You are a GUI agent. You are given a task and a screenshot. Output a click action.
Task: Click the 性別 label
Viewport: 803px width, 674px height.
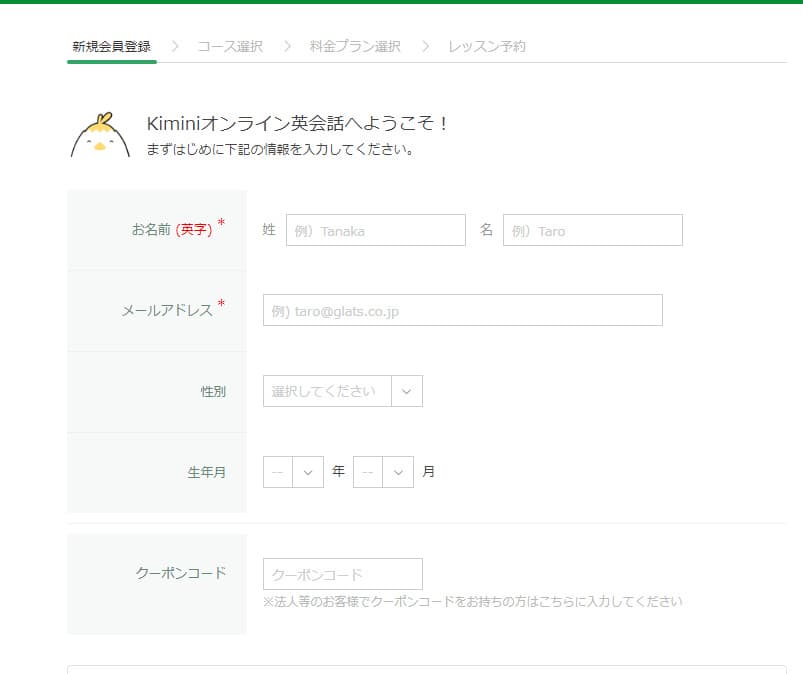pyautogui.click(x=213, y=392)
